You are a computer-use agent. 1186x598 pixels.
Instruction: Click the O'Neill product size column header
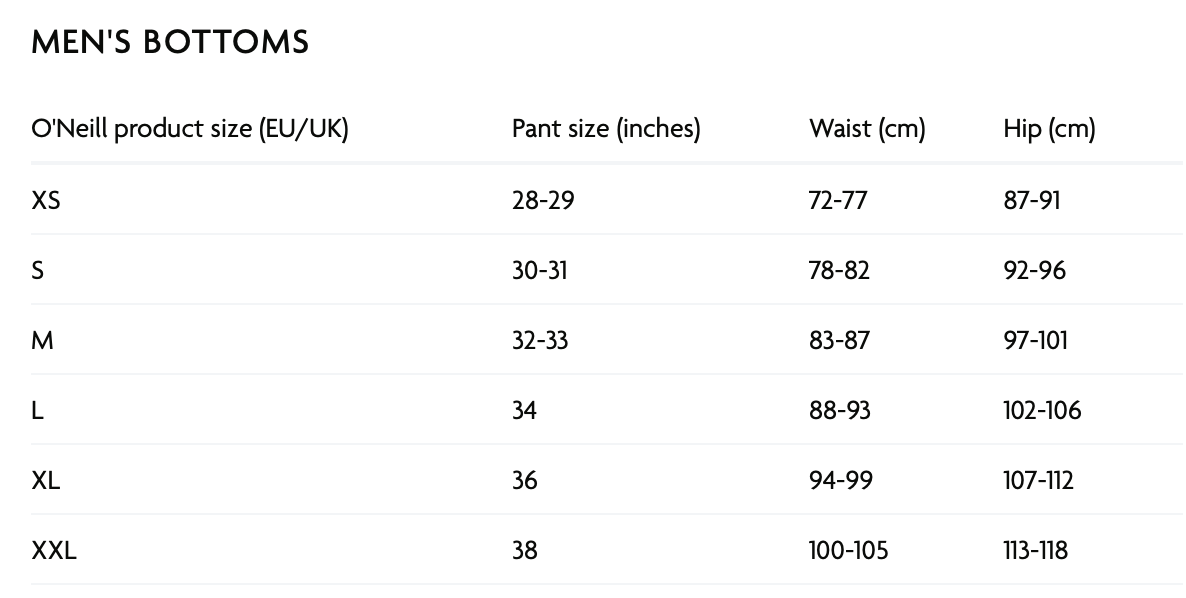pos(190,129)
